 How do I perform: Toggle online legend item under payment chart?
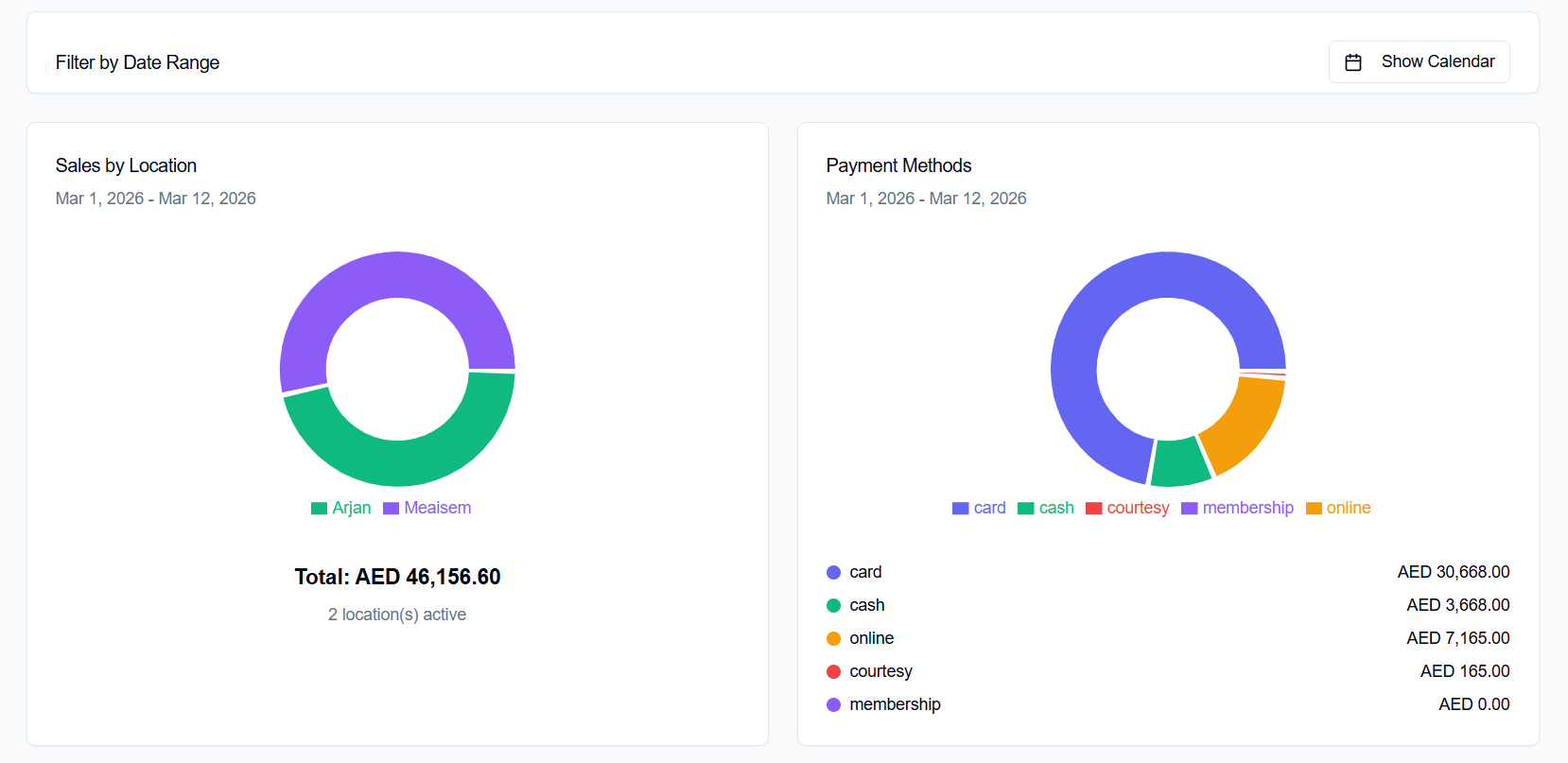point(1338,508)
